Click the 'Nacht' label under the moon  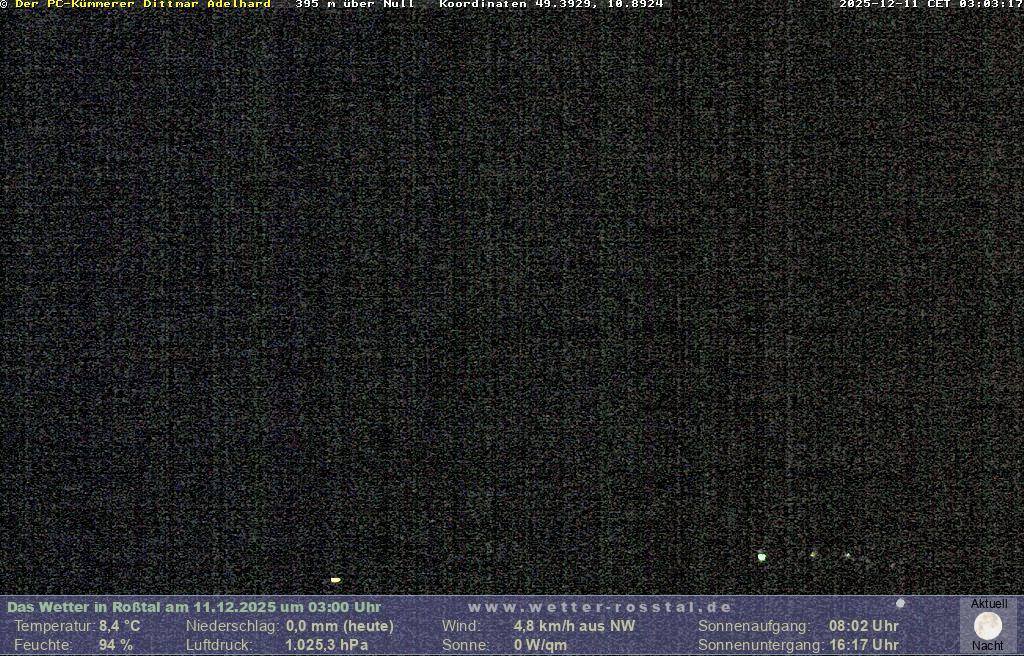coord(988,646)
